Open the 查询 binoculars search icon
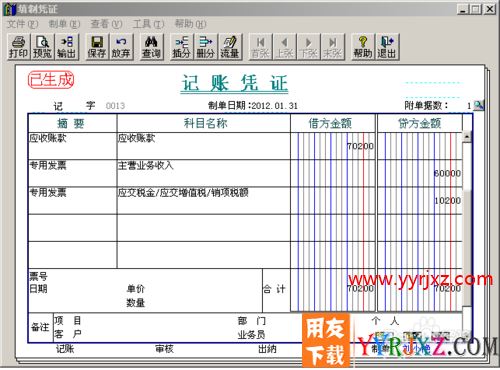This screenshot has height=370, width=500. click(152, 47)
